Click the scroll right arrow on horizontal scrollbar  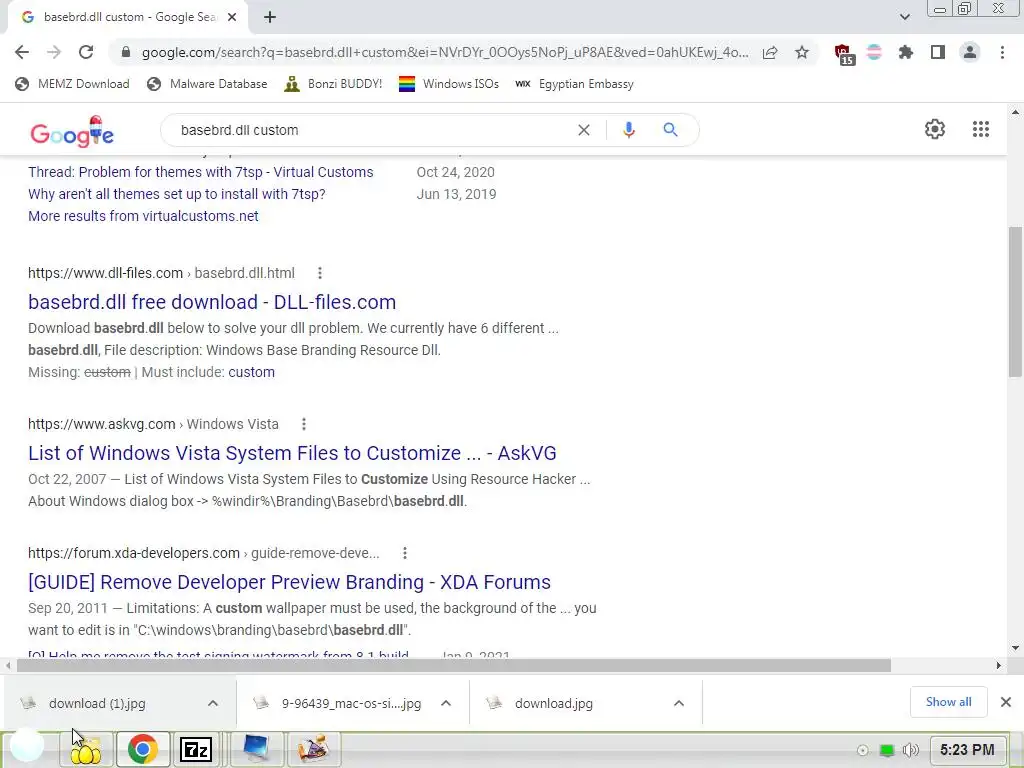[x=999, y=665]
